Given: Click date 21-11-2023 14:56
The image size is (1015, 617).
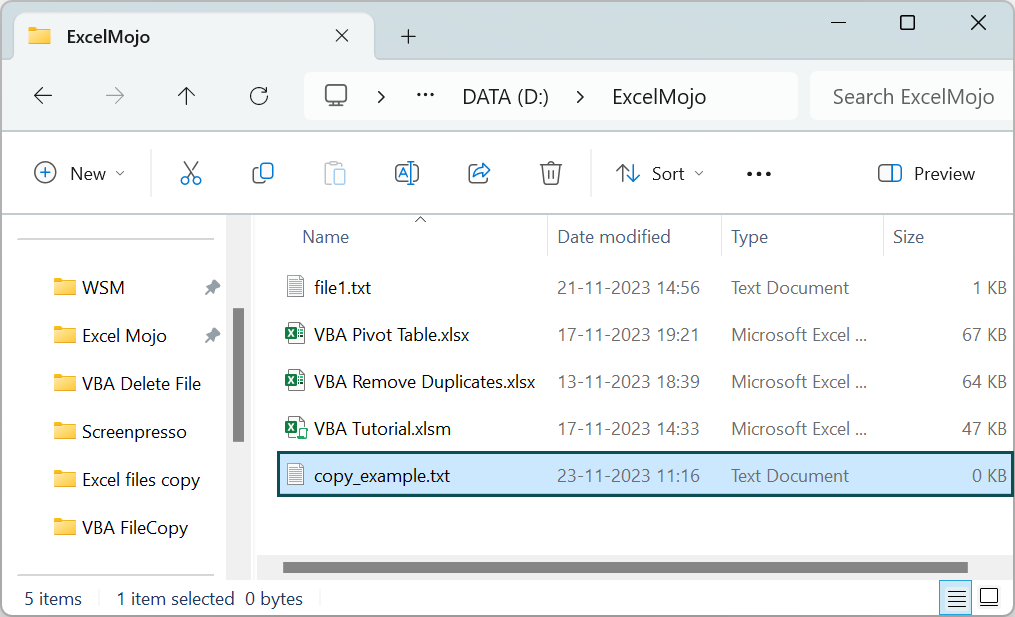Looking at the screenshot, I should pyautogui.click(x=628, y=287).
